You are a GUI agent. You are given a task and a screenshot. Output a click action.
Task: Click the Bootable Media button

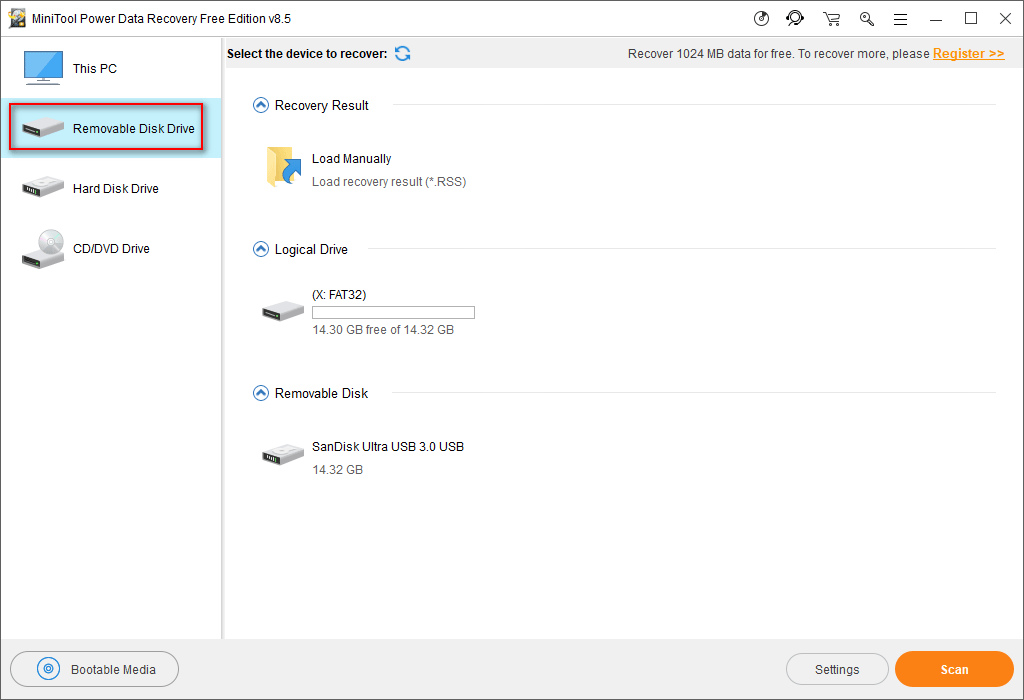[95, 669]
